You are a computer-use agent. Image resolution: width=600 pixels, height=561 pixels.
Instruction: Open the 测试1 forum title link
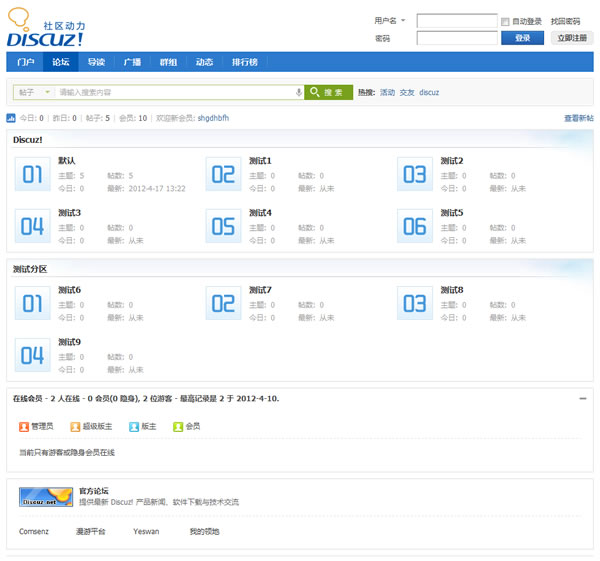(260, 161)
